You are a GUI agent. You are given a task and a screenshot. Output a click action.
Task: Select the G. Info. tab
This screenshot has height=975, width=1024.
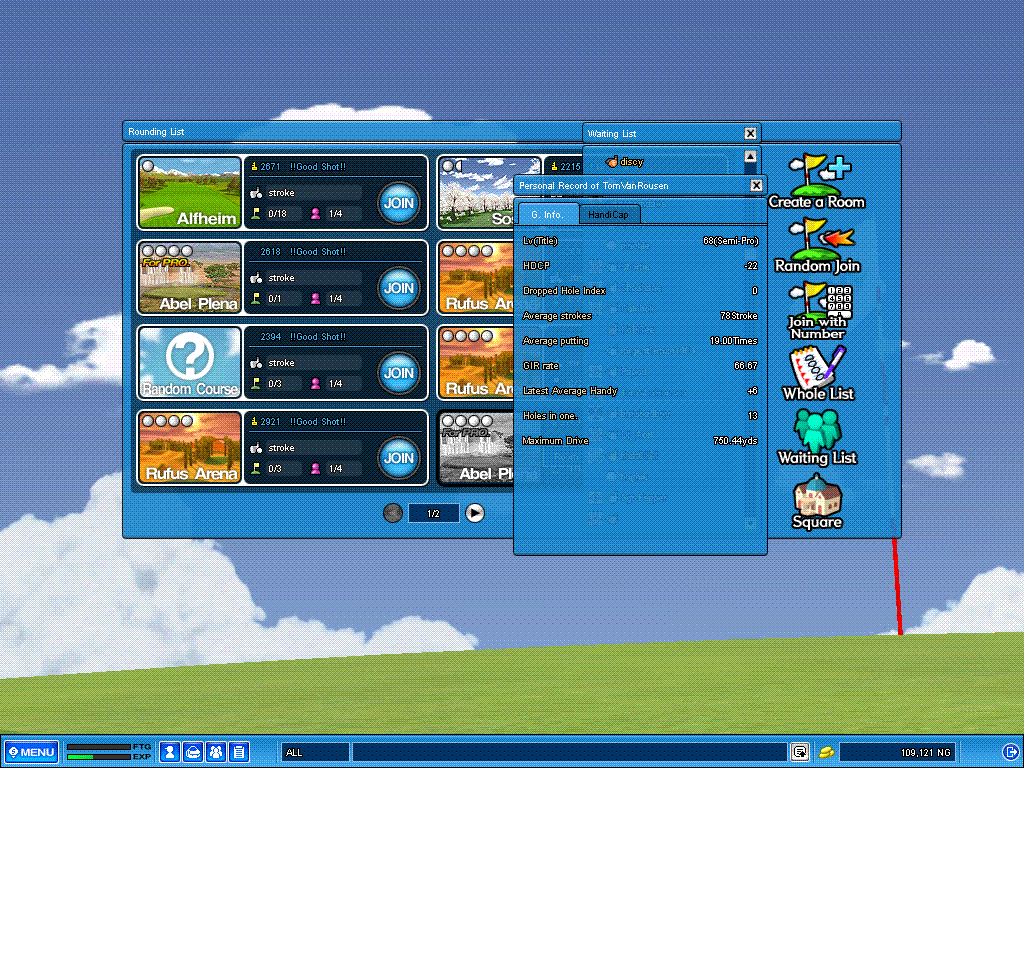point(547,215)
